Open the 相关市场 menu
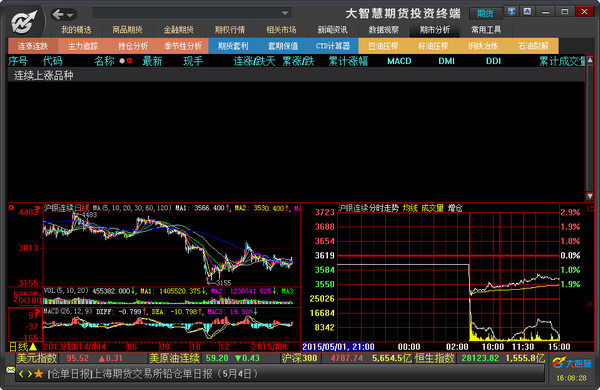 click(281, 29)
